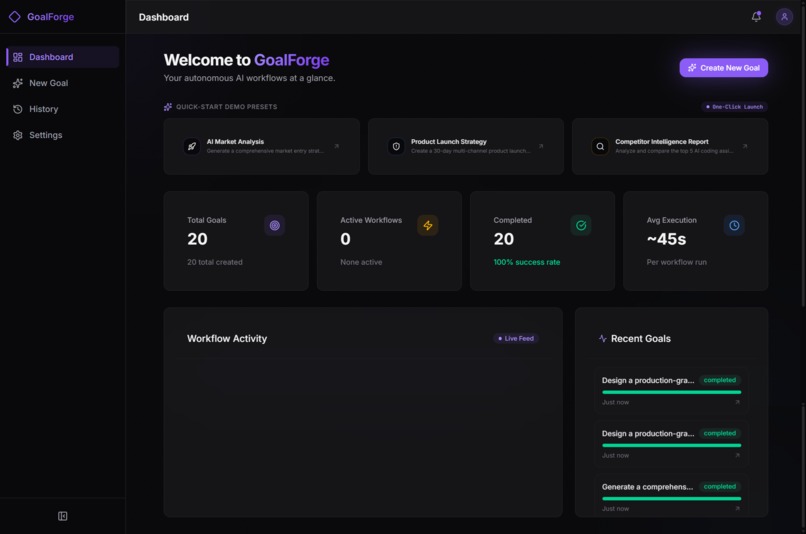Click progress bar of first Design a production-gra goal
The height and width of the screenshot is (534, 806).
pos(671,392)
